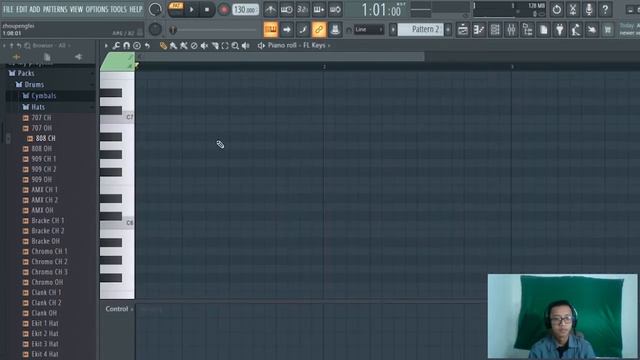640x360 pixels.
Task: Toggle the blend recording overdub button
Action: tap(319, 9)
